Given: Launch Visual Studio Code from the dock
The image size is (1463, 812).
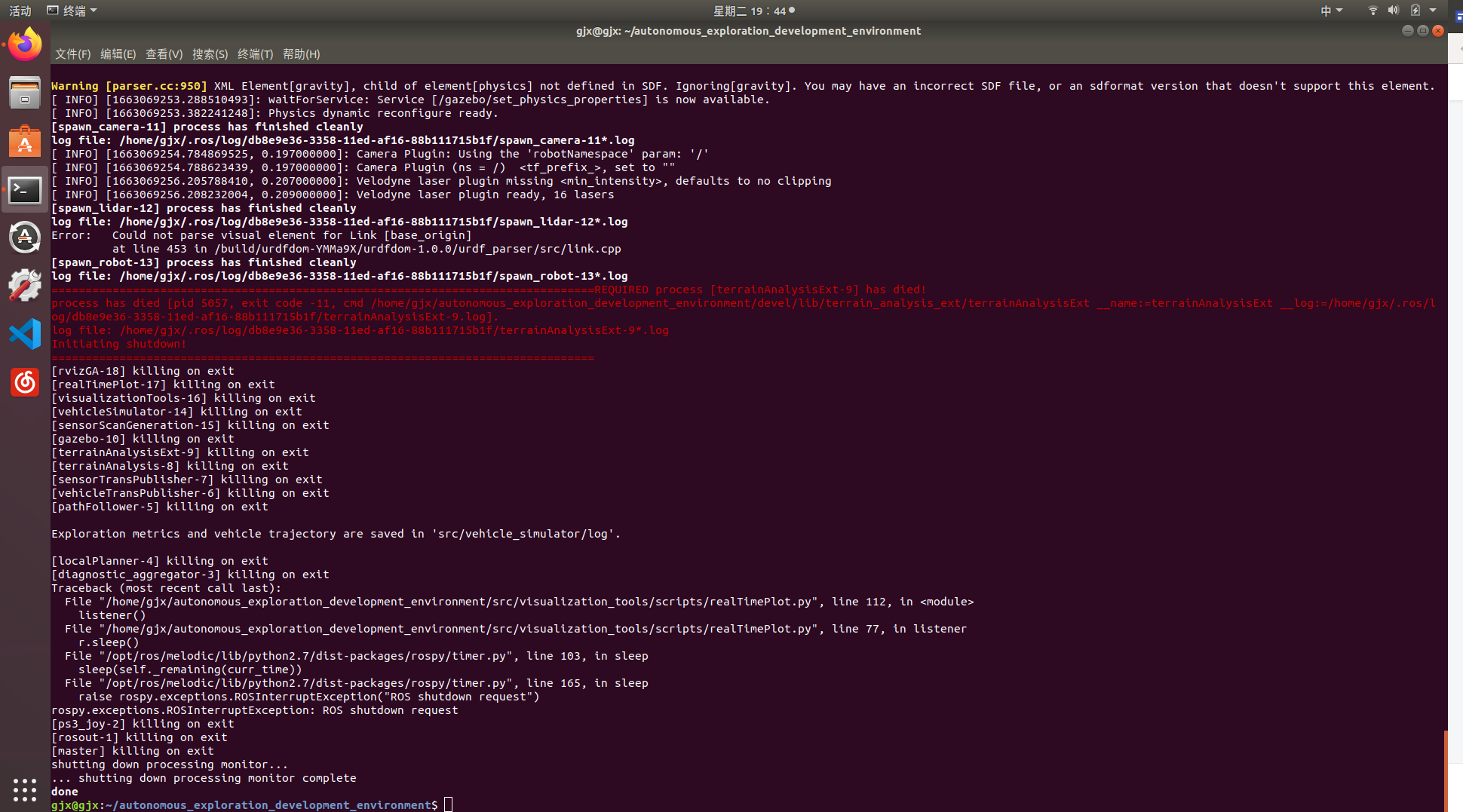Looking at the screenshot, I should (25, 334).
